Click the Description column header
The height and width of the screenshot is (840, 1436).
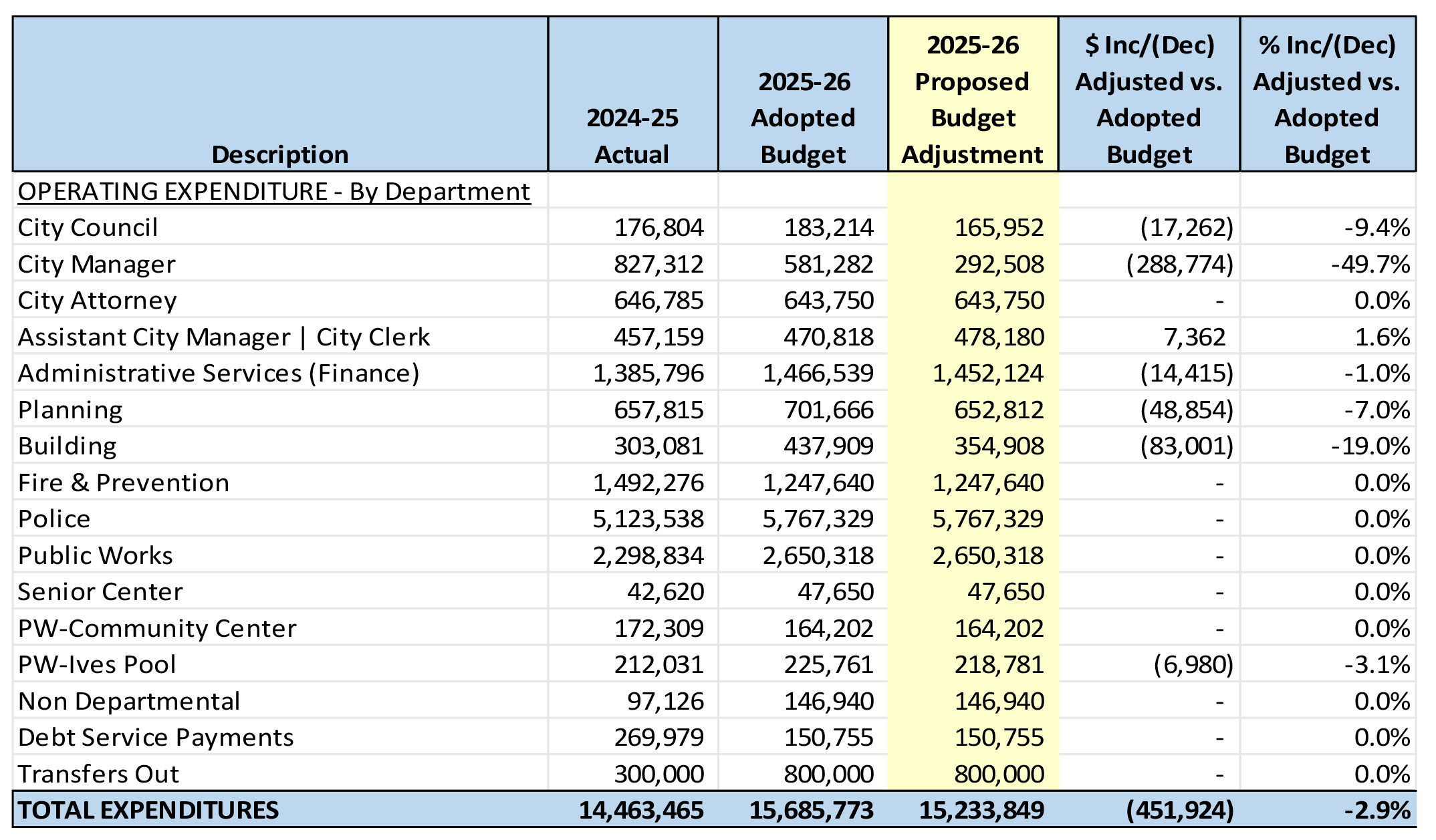pyautogui.click(x=280, y=154)
